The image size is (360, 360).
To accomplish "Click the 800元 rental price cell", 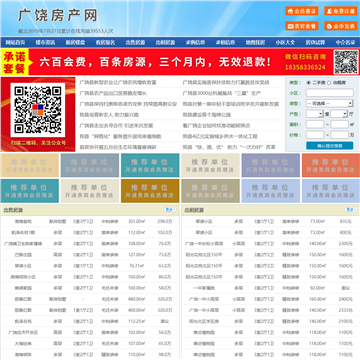I will point(346,232).
